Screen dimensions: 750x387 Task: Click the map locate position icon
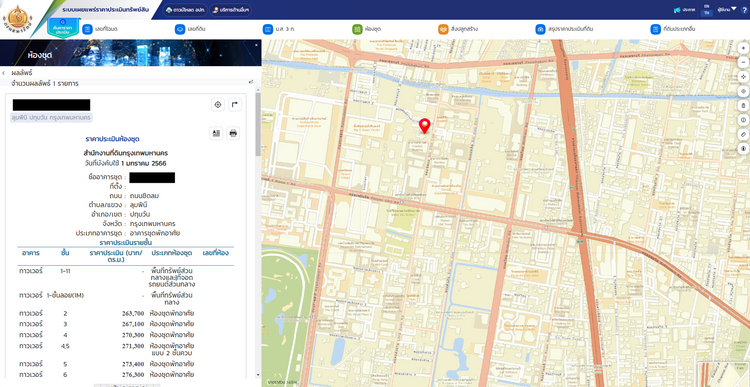pyautogui.click(x=743, y=91)
